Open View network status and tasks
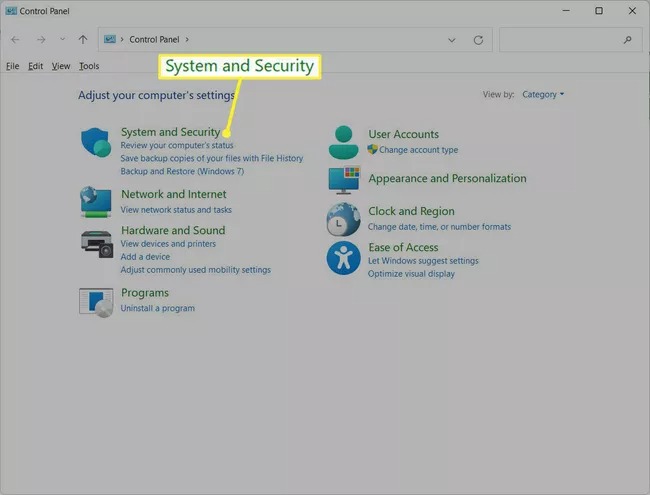Viewport: 650px width, 495px height. [x=176, y=210]
